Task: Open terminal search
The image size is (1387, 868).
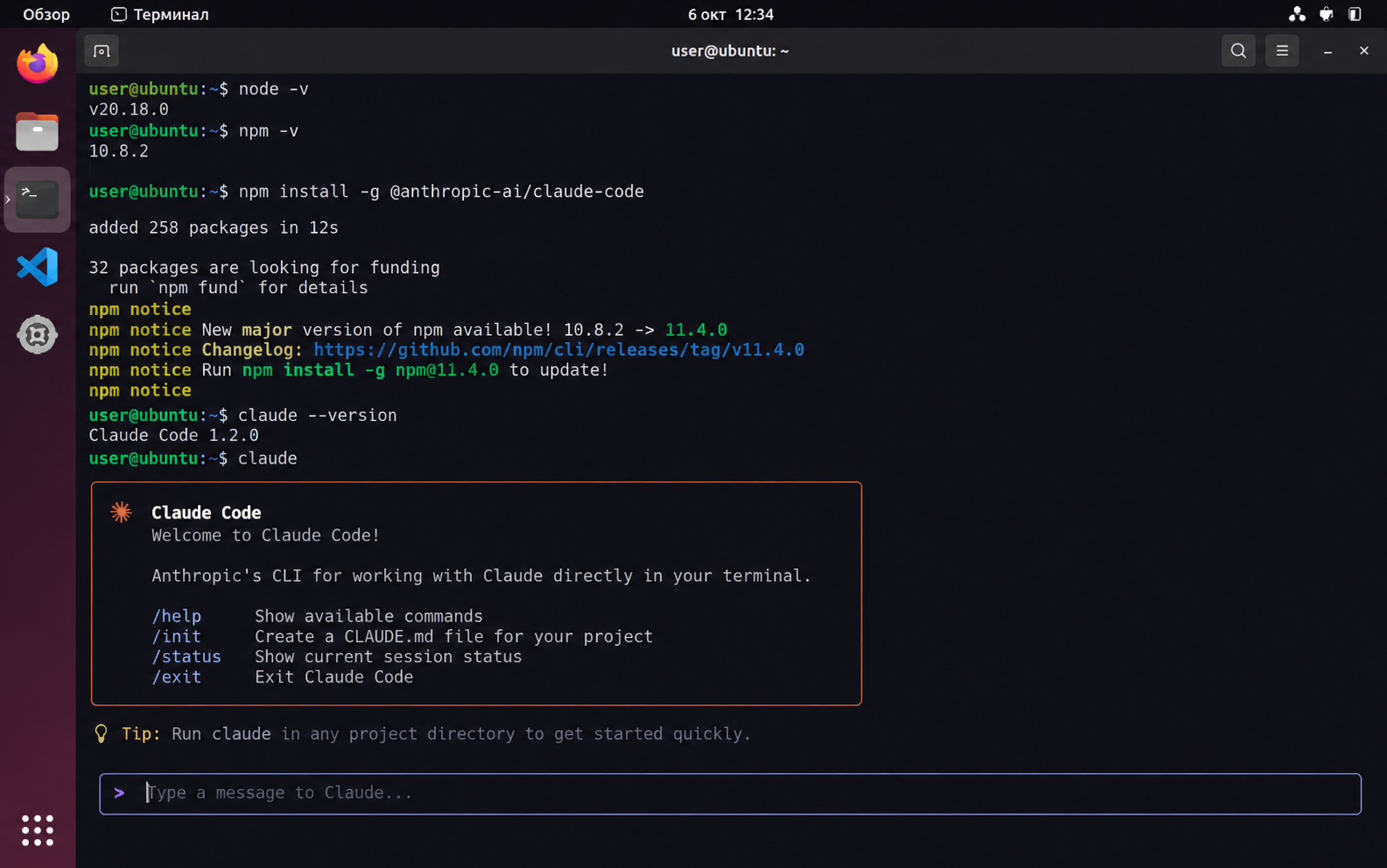Action: [1237, 51]
